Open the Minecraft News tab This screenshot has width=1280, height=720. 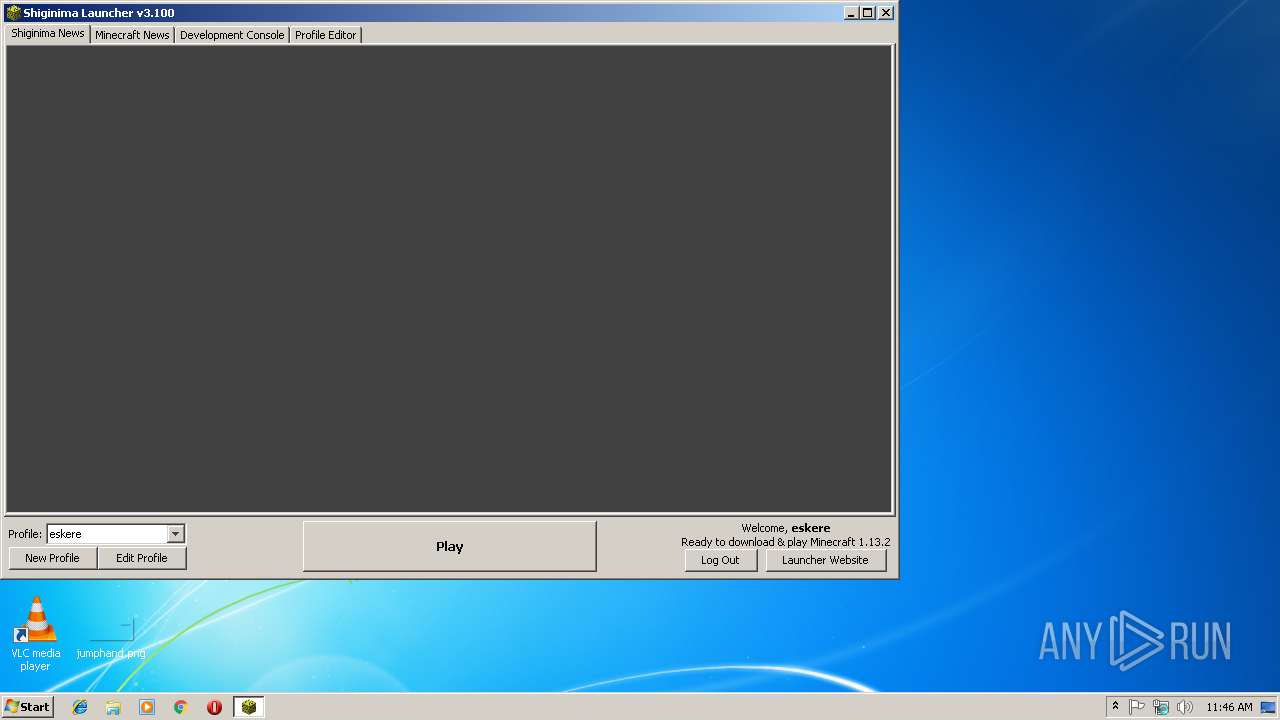132,35
